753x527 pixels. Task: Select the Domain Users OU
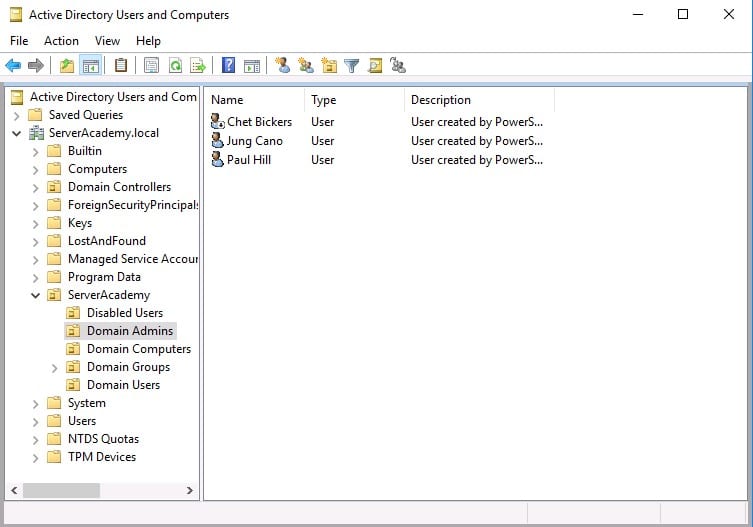pyautogui.click(x=123, y=385)
